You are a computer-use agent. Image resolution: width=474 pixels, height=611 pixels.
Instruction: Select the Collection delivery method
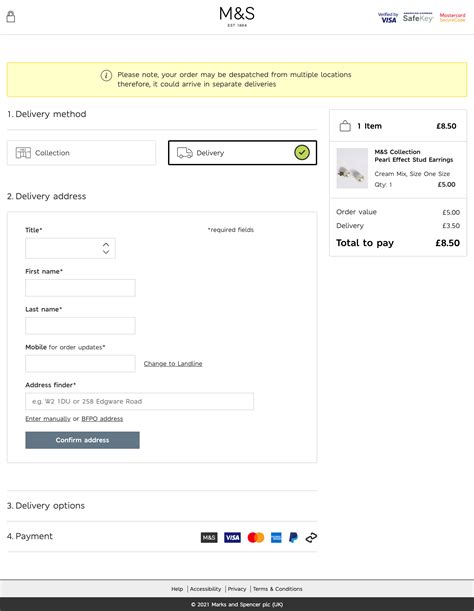click(x=81, y=153)
